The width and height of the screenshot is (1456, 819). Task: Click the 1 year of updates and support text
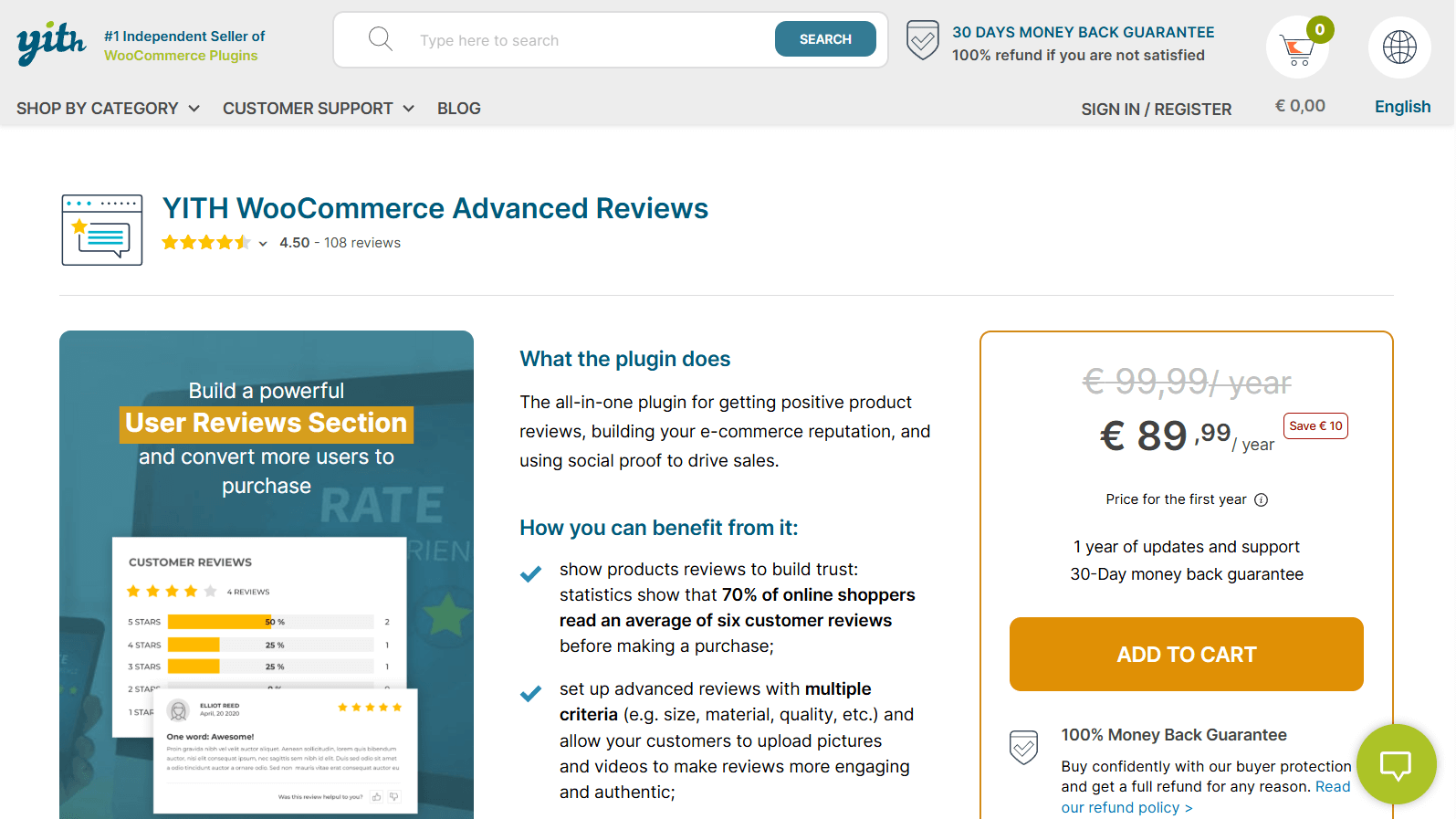pyautogui.click(x=1187, y=547)
